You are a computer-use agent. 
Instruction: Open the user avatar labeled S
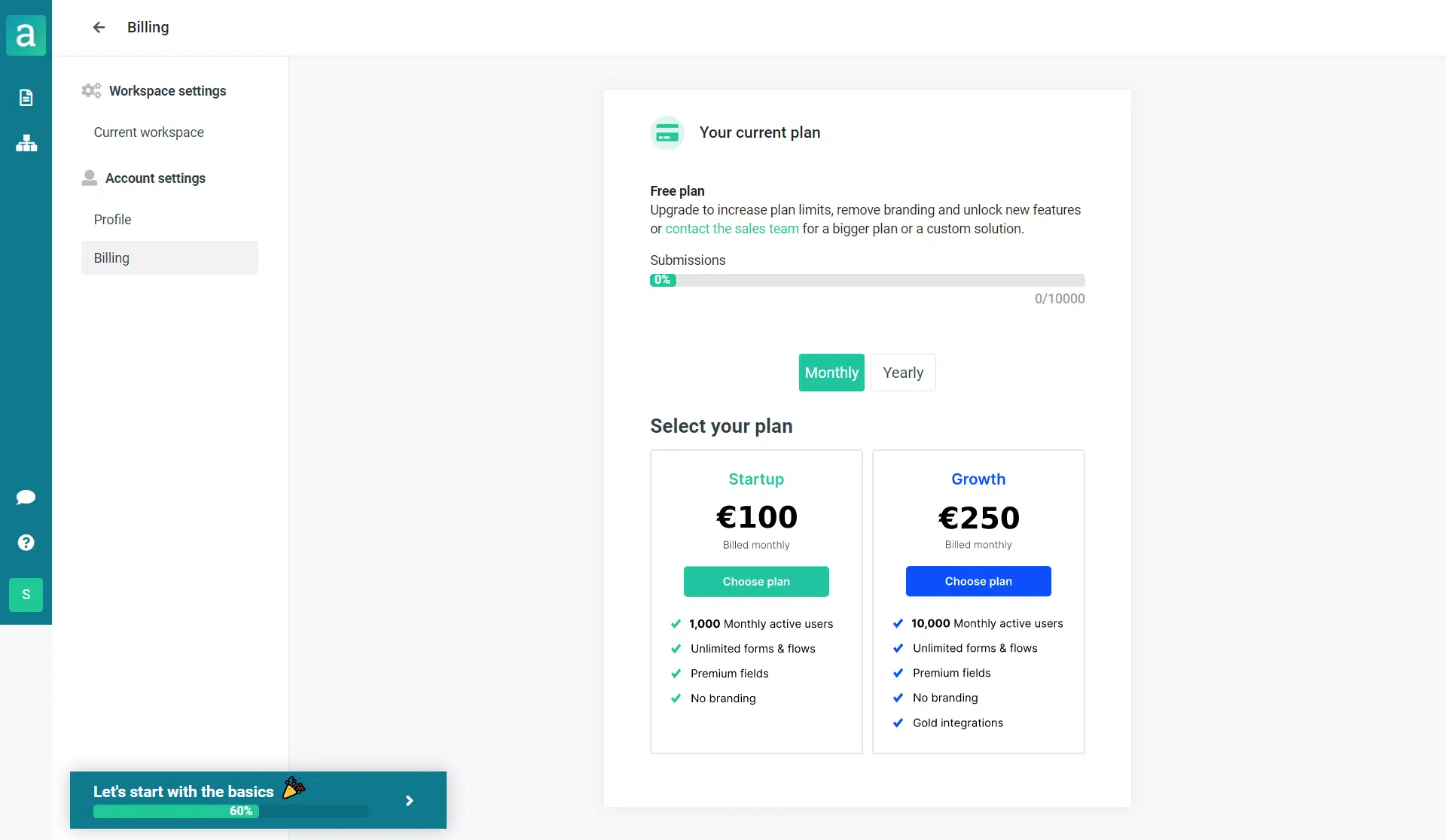click(x=26, y=595)
